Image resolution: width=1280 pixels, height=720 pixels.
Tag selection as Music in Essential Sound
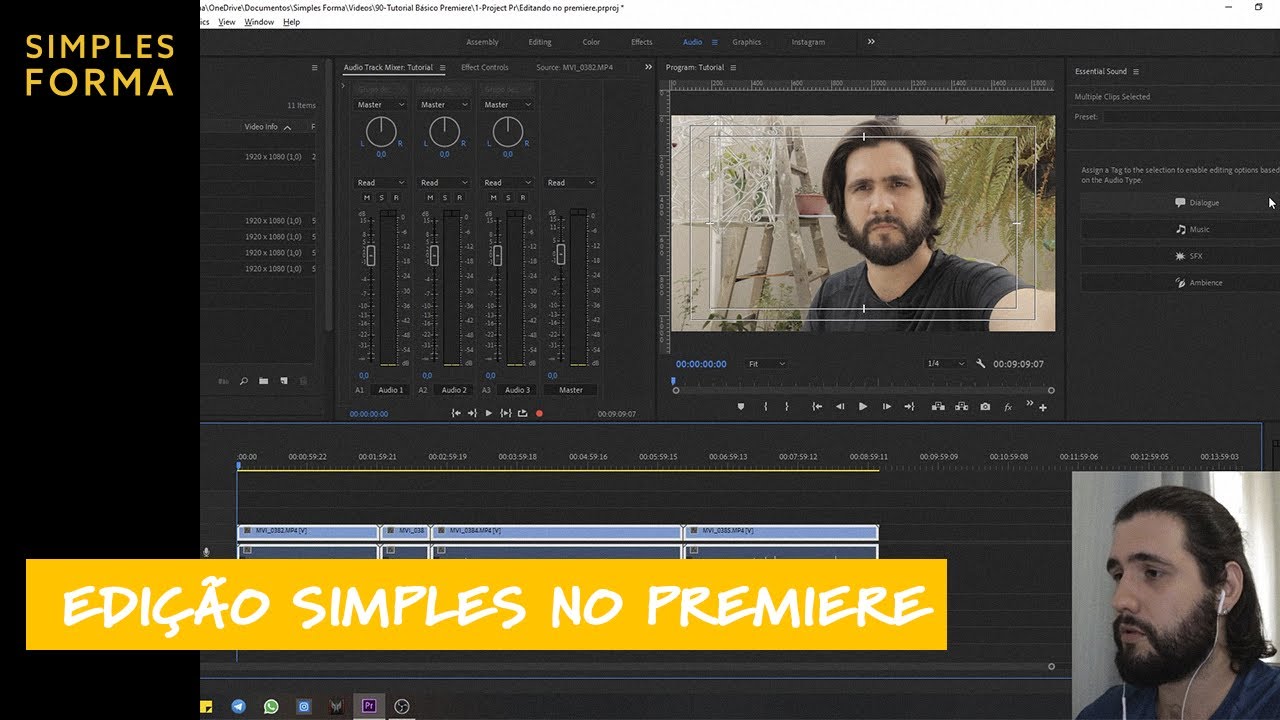coord(1180,229)
